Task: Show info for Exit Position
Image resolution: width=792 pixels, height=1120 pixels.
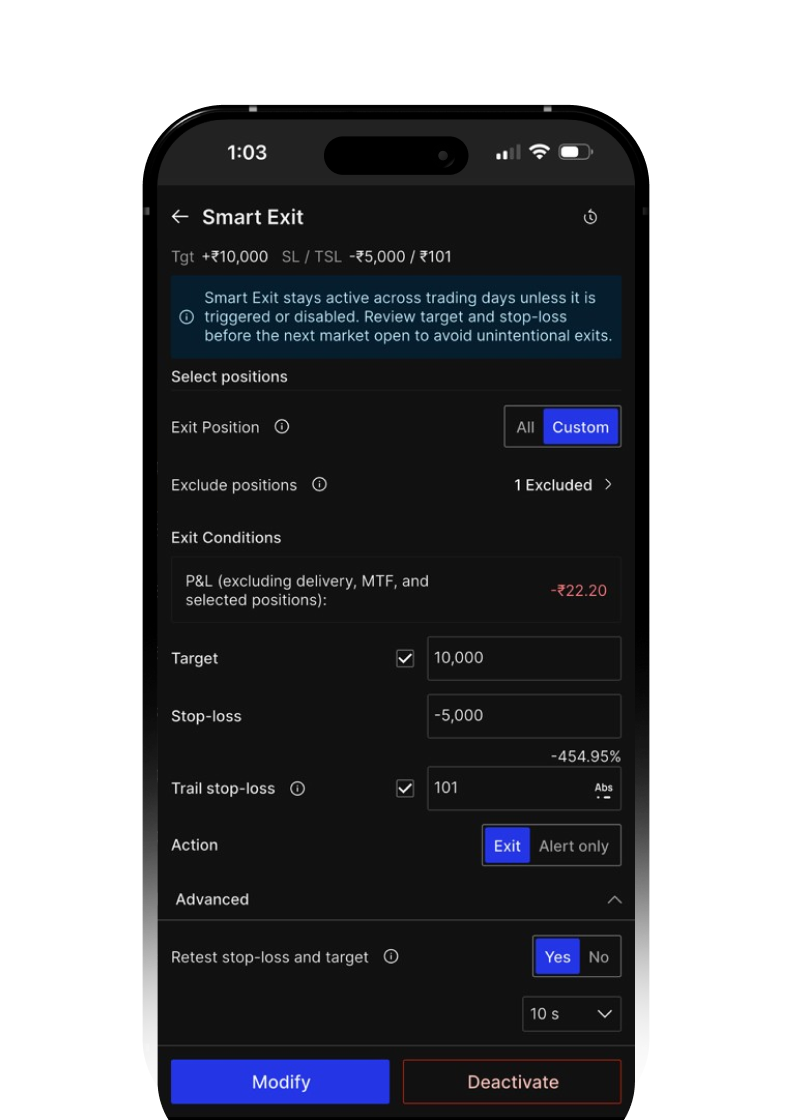Action: pos(282,426)
